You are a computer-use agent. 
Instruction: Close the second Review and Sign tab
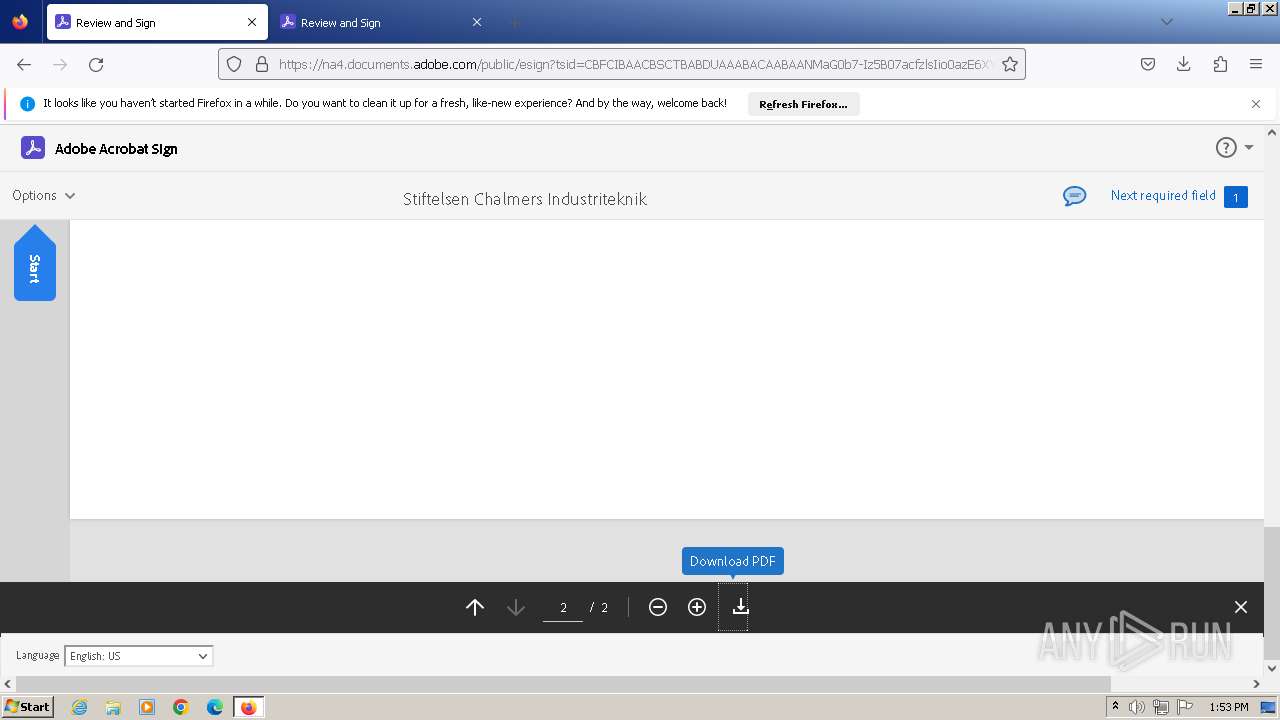pos(477,22)
